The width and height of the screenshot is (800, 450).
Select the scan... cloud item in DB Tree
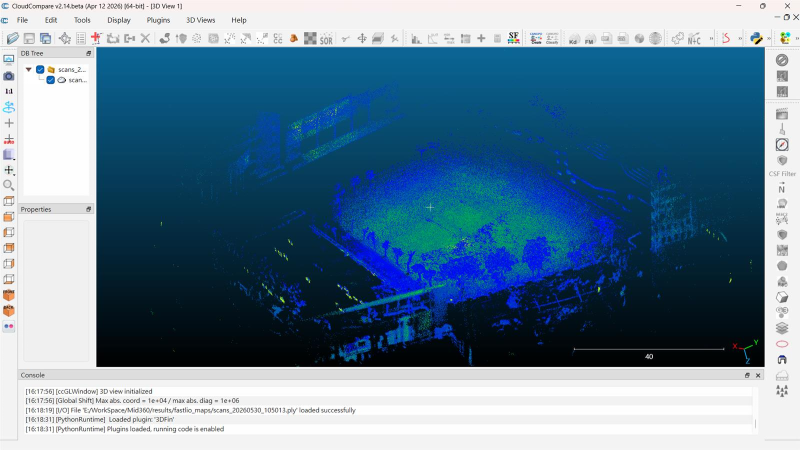click(78, 80)
